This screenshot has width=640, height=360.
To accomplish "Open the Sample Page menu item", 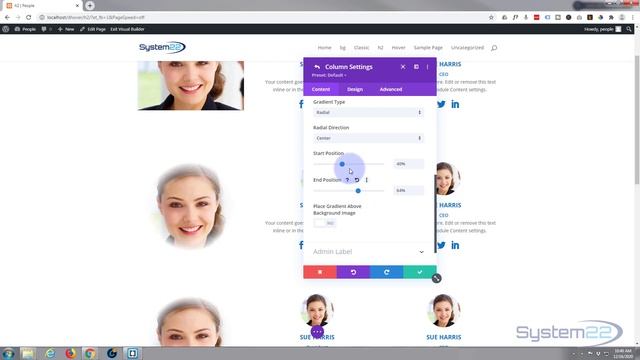I will [x=428, y=48].
